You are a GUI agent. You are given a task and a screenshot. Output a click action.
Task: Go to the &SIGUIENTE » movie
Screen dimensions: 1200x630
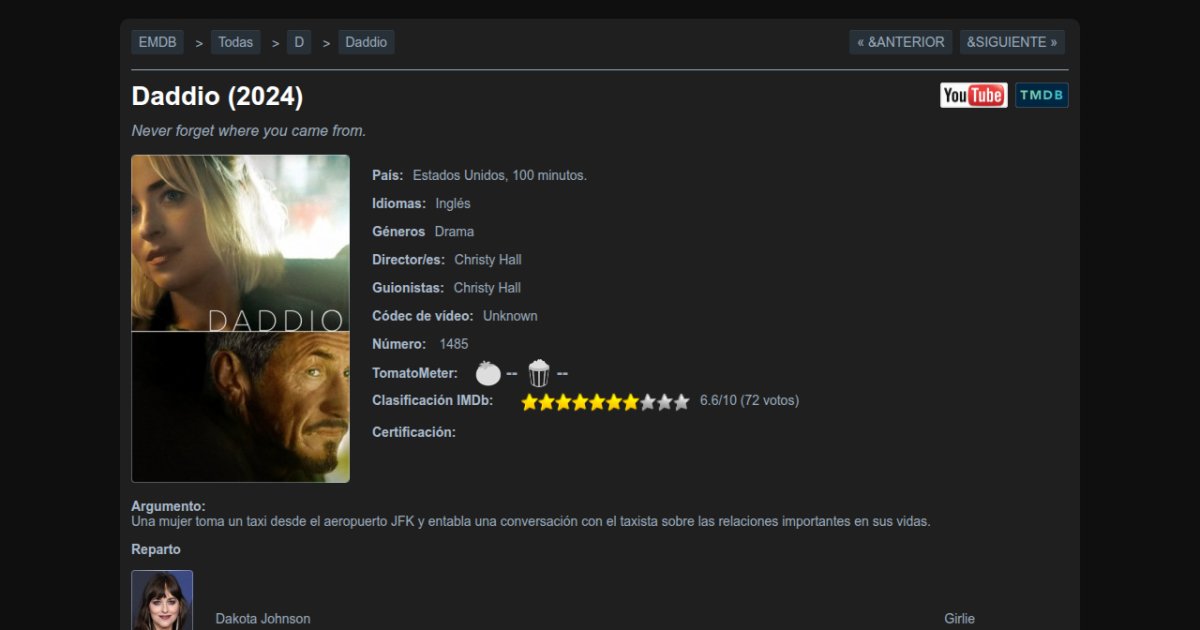click(1012, 42)
